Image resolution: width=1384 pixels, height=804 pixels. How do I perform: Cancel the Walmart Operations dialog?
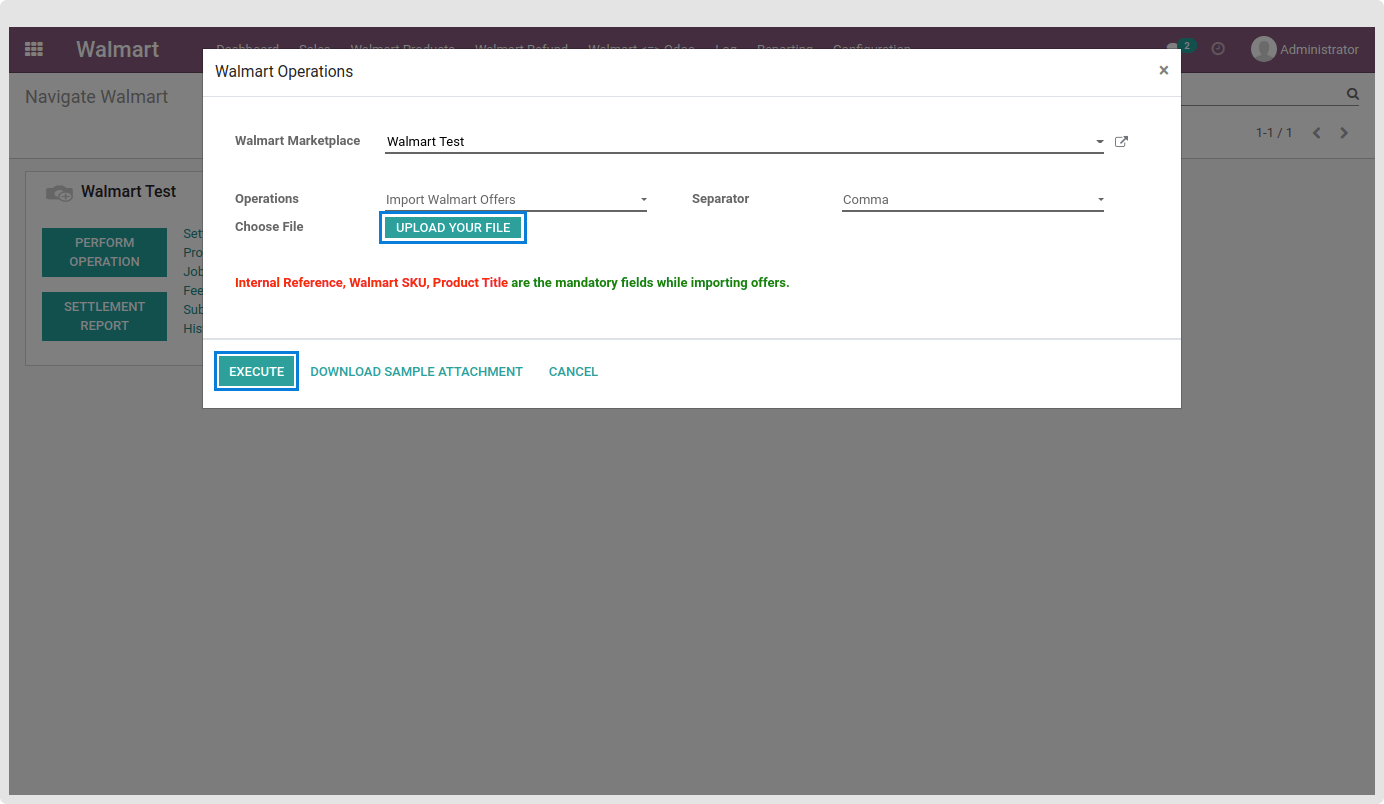[x=573, y=372]
